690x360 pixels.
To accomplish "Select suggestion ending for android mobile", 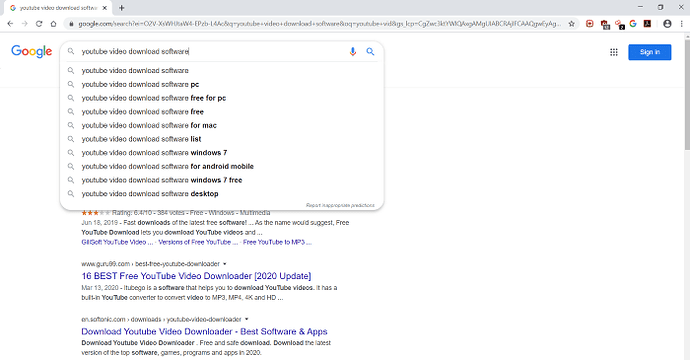I will pos(222,166).
